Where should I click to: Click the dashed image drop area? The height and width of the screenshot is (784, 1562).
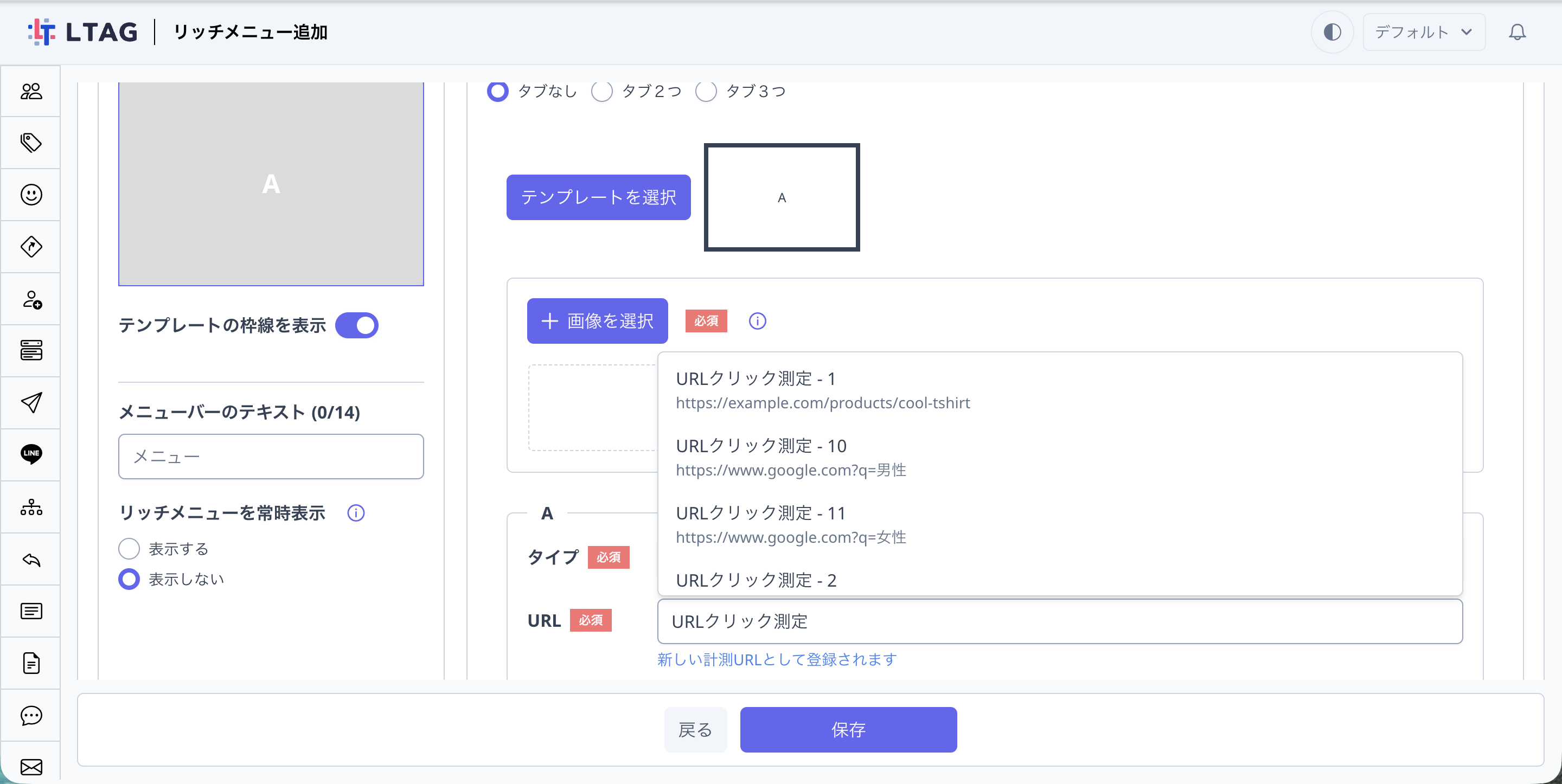592,408
